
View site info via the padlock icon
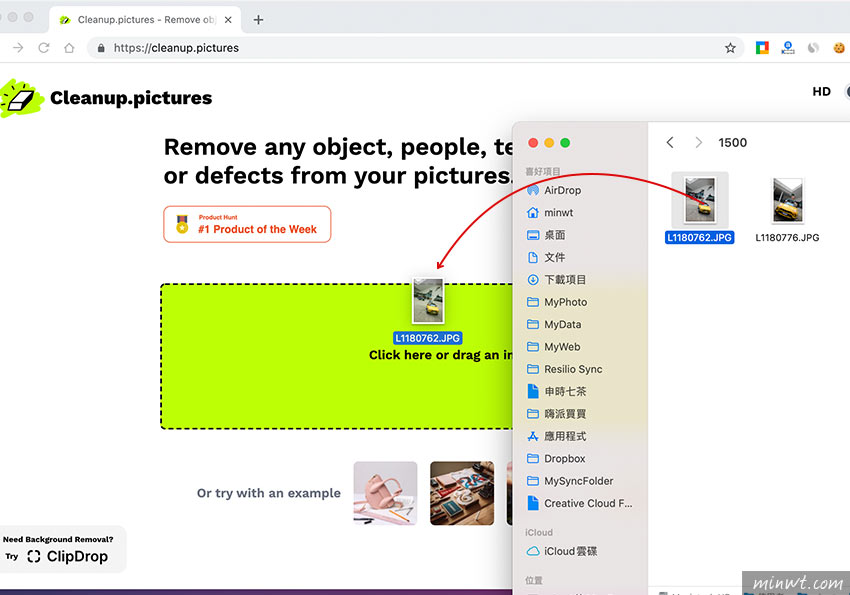pos(101,48)
